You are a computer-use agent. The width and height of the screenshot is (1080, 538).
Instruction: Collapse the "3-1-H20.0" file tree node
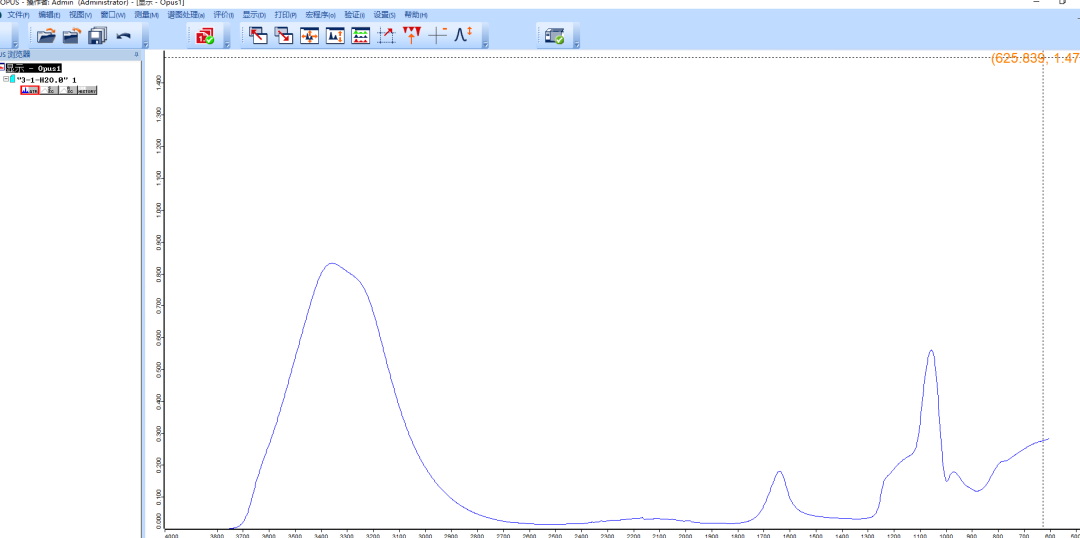[5, 79]
